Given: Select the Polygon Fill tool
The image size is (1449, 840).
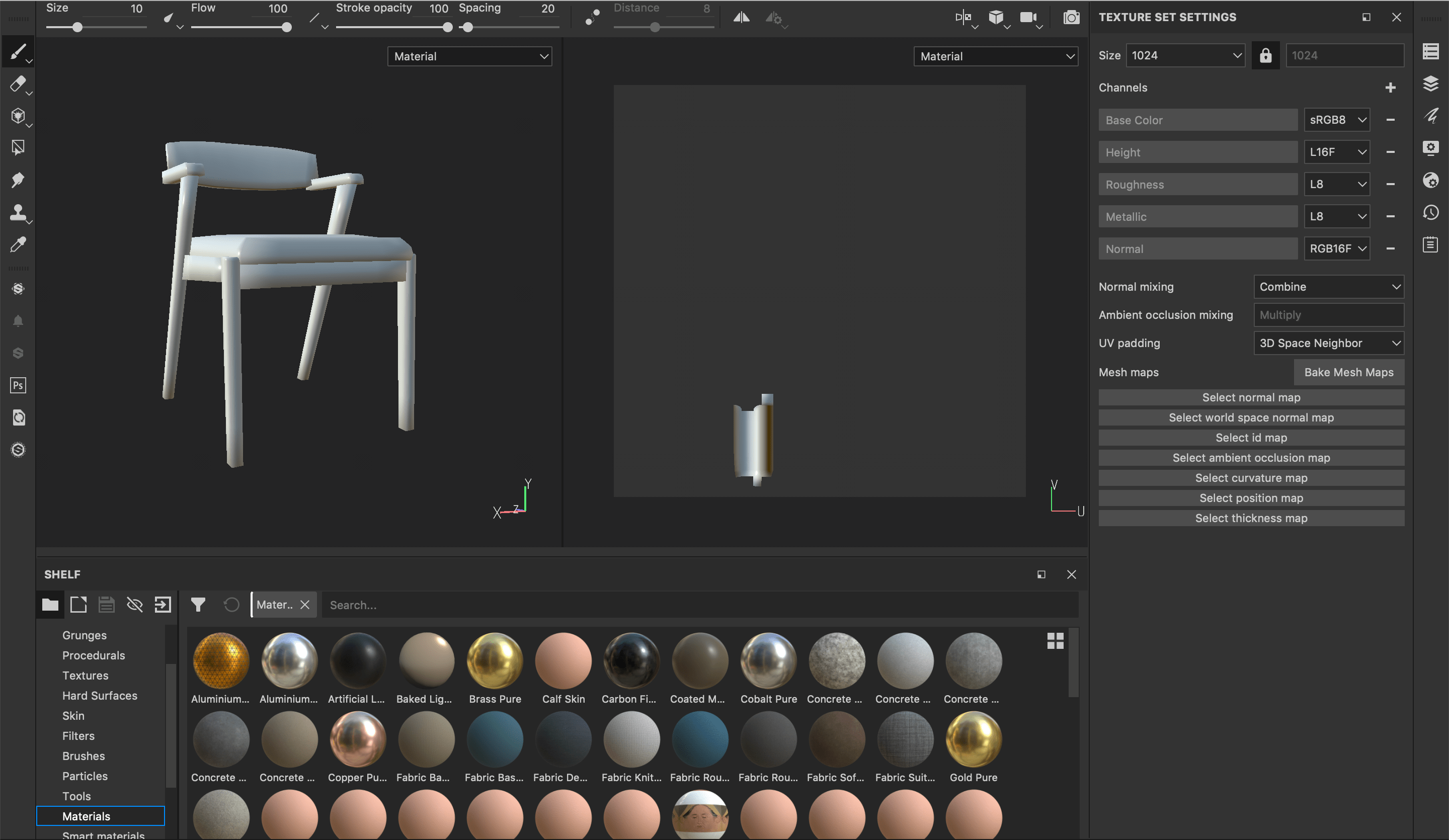Looking at the screenshot, I should point(19,148).
